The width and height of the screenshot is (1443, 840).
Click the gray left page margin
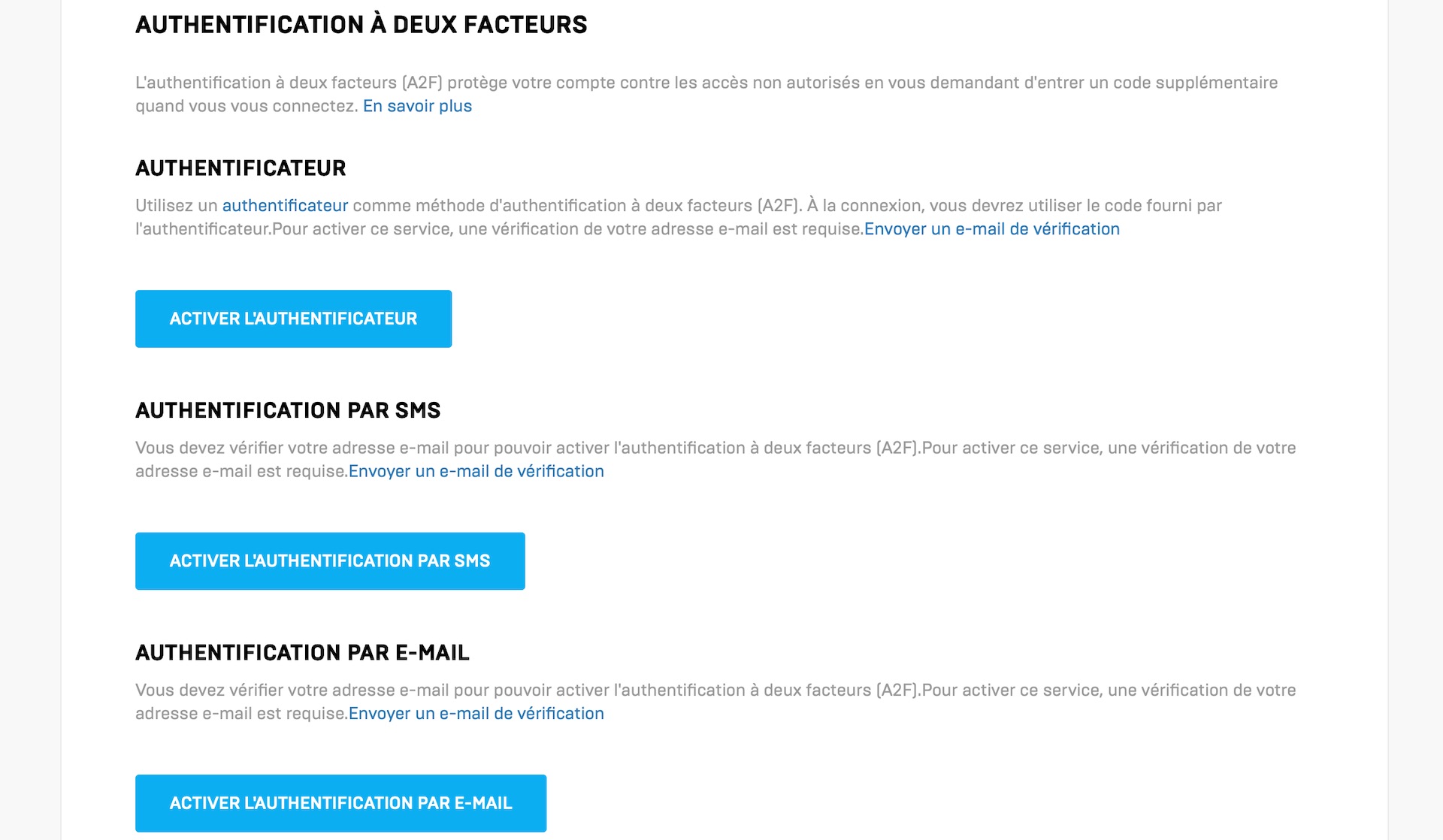coord(30,420)
